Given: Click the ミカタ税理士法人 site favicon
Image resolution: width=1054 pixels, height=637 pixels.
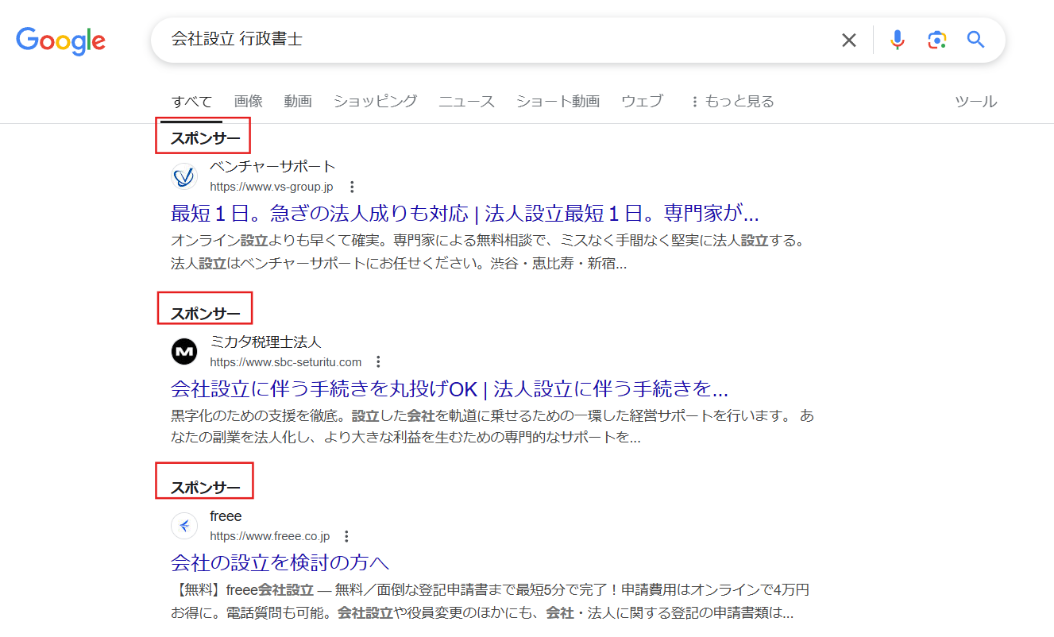Looking at the screenshot, I should 184,350.
